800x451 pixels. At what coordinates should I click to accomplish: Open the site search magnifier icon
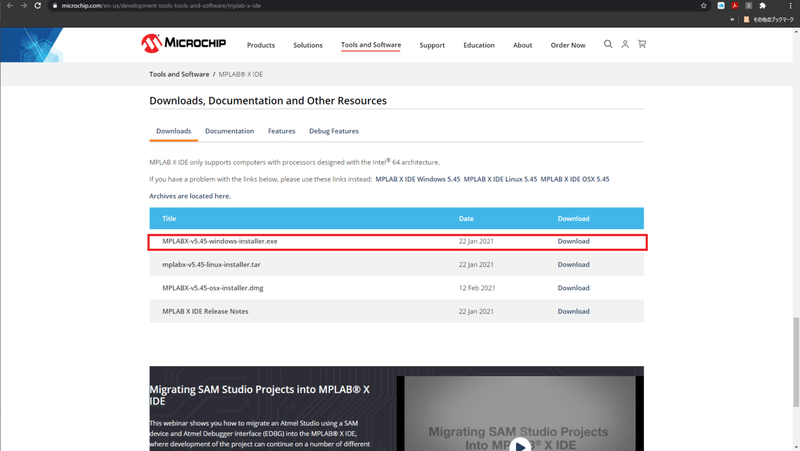(x=608, y=44)
